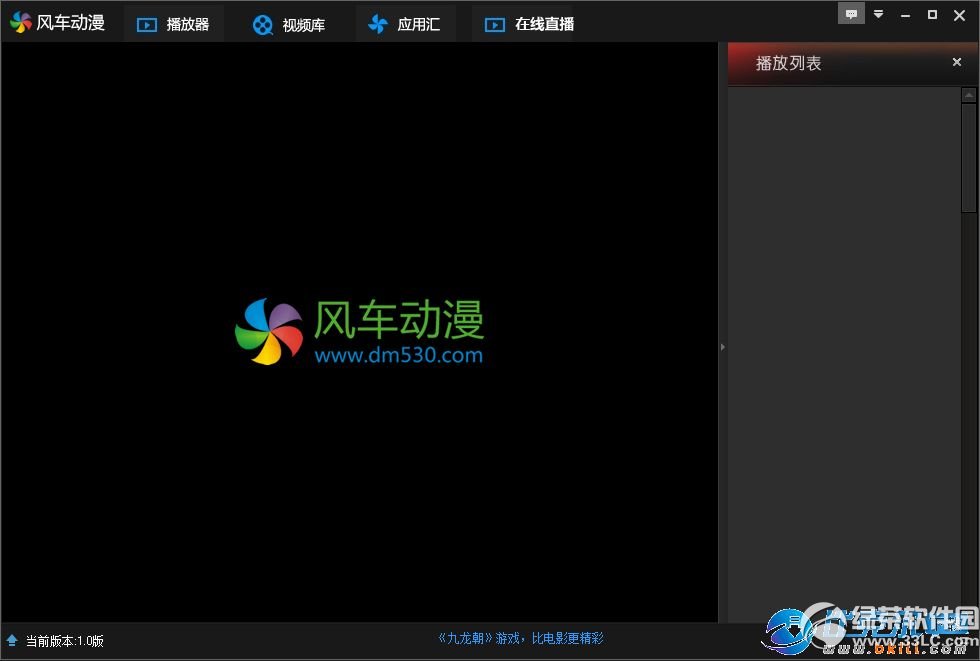Click the 播放列表 panel title
This screenshot has width=980, height=661.
coord(788,63)
